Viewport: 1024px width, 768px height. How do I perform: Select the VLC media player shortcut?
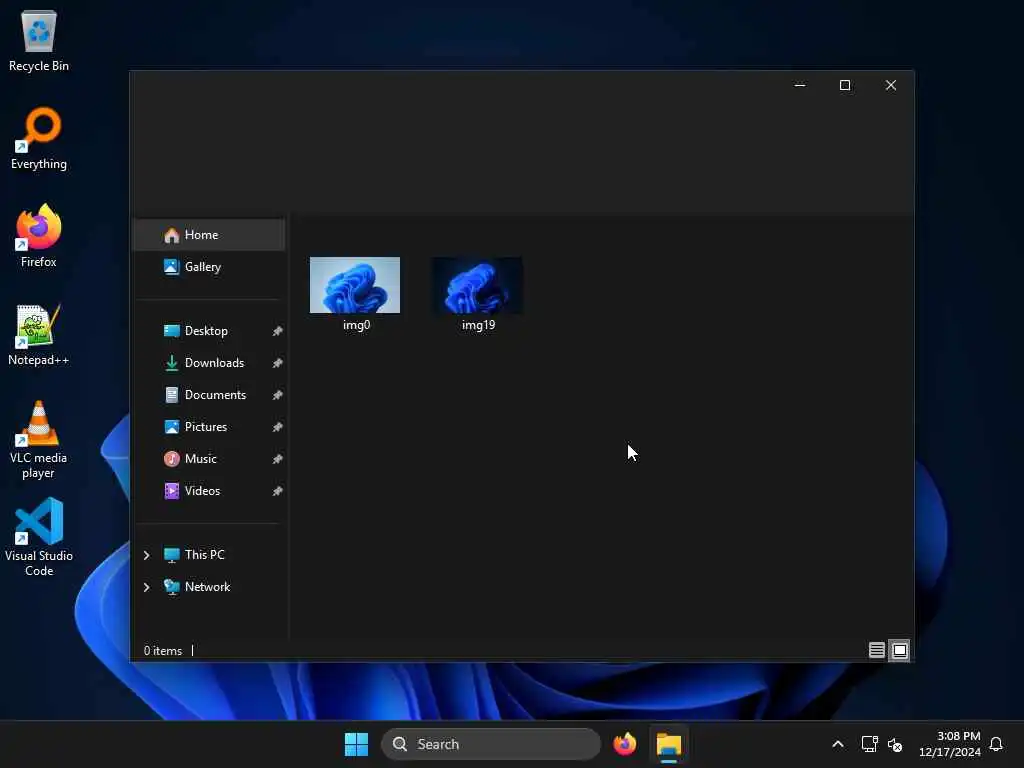39,440
